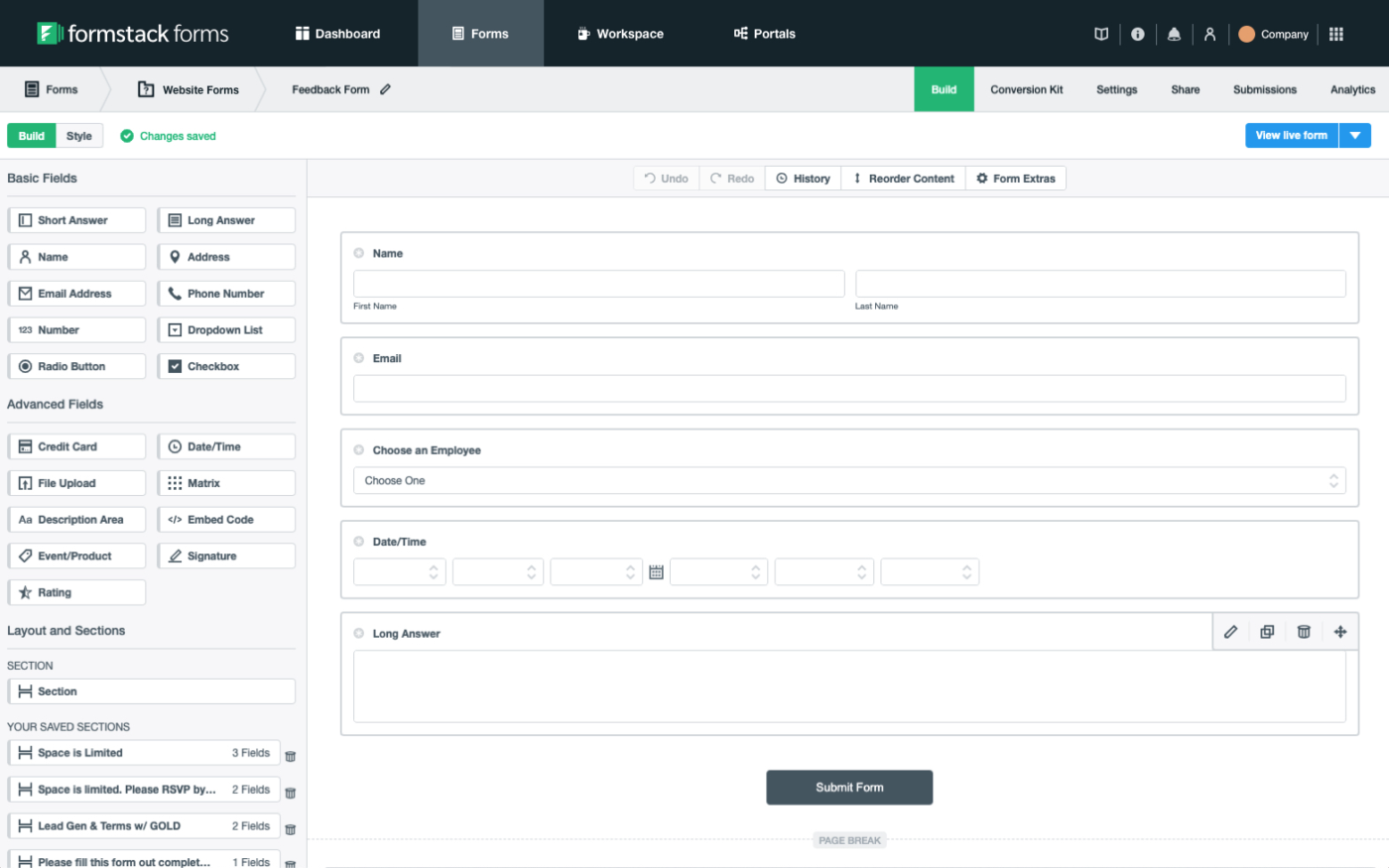Delete the Long Answer field with trash icon
Screen dimensions: 1389x868
click(x=1304, y=632)
